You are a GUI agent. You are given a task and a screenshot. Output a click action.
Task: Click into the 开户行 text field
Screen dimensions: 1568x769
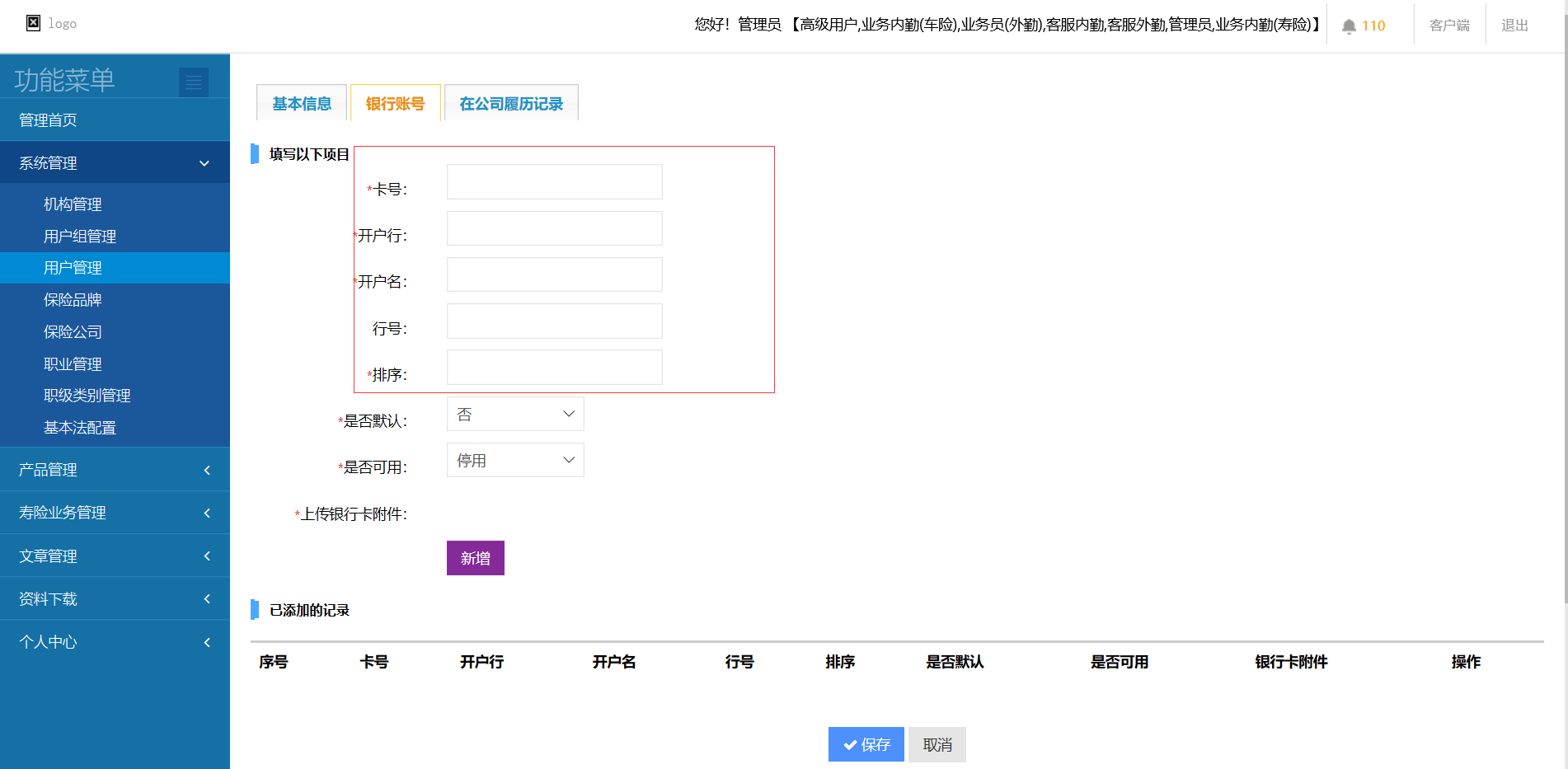554,228
